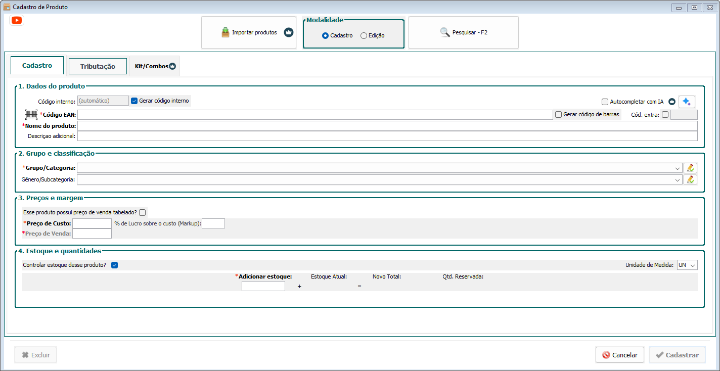Click the Cadastro de Produto window icon
This screenshot has height=371, width=720.
(6, 7)
